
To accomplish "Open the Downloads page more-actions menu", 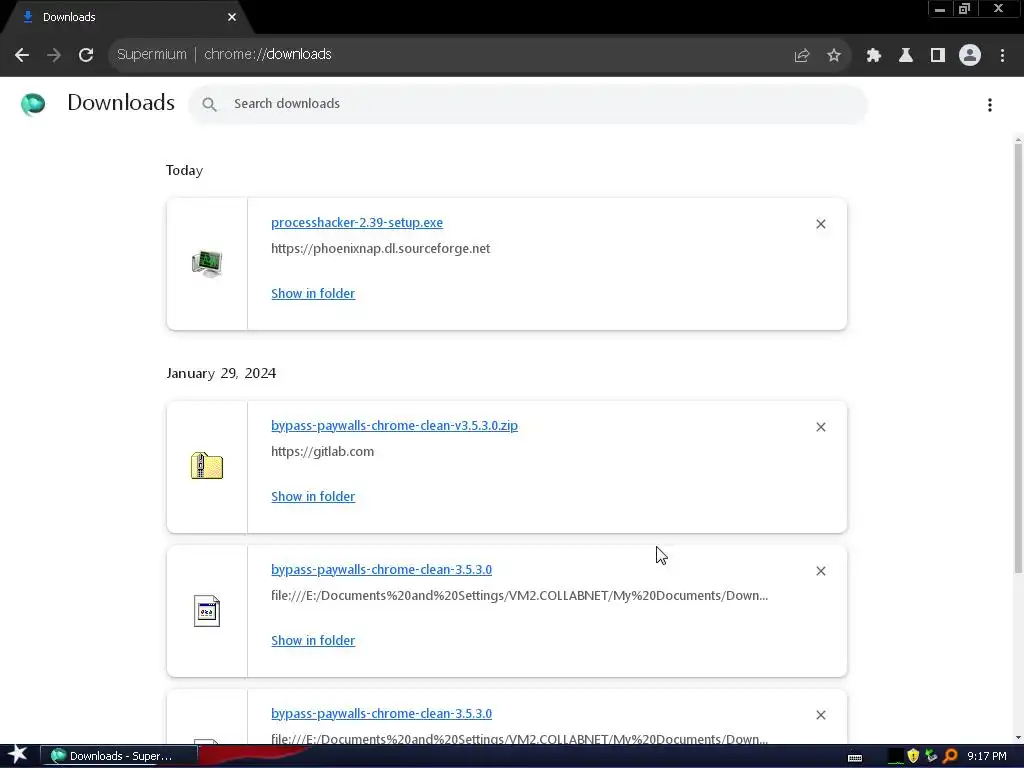I will point(990,104).
